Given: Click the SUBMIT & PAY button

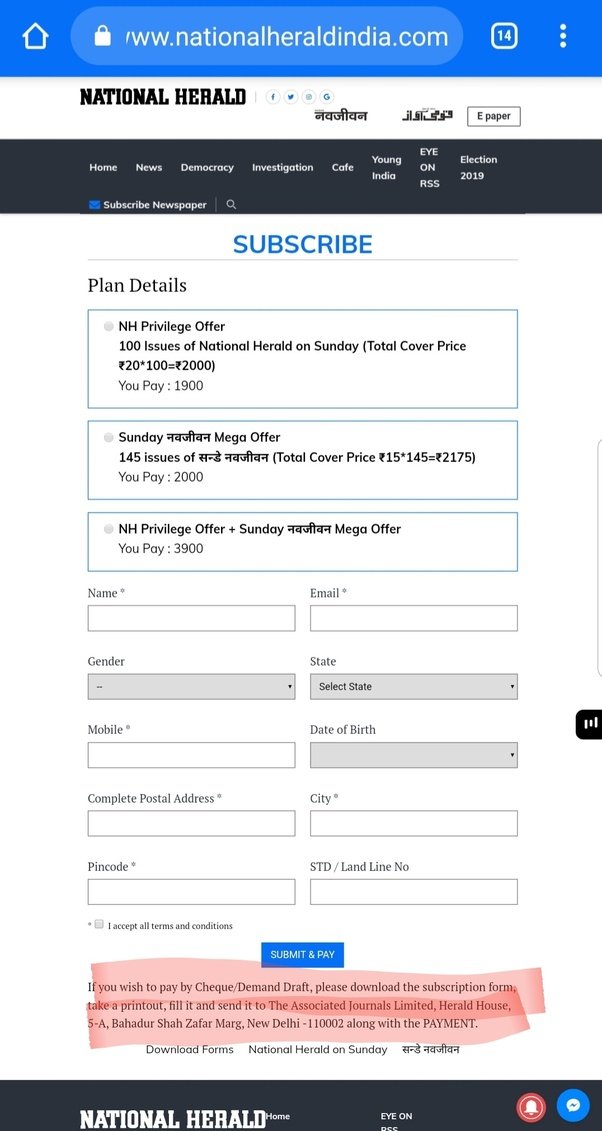Looking at the screenshot, I should tap(302, 954).
